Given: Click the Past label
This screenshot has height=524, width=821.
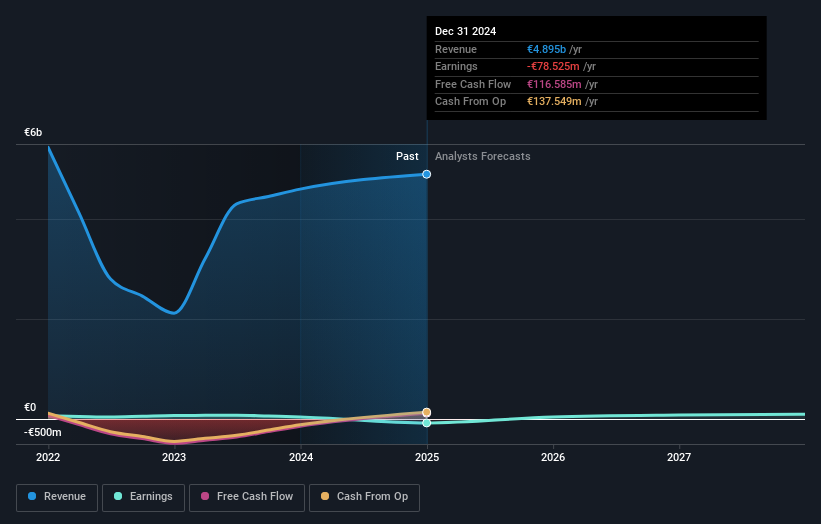Looking at the screenshot, I should 407,156.
